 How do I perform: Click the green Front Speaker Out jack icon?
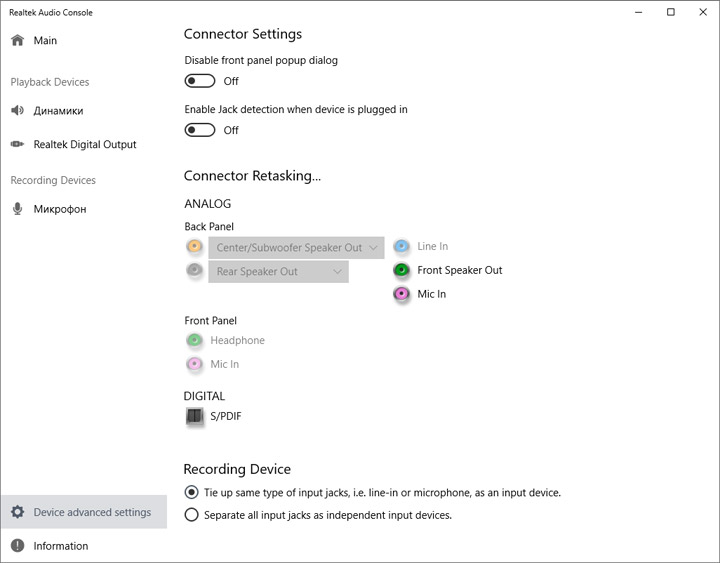coord(401,270)
